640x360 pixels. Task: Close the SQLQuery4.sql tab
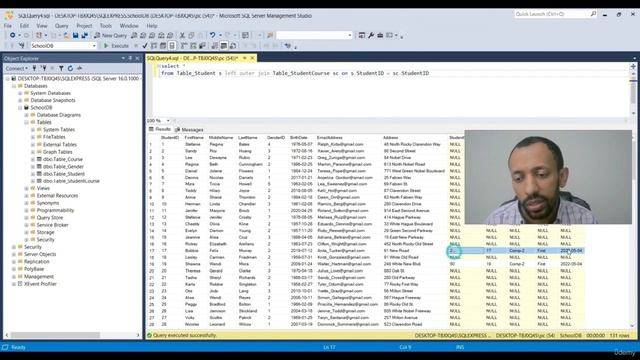point(253,58)
